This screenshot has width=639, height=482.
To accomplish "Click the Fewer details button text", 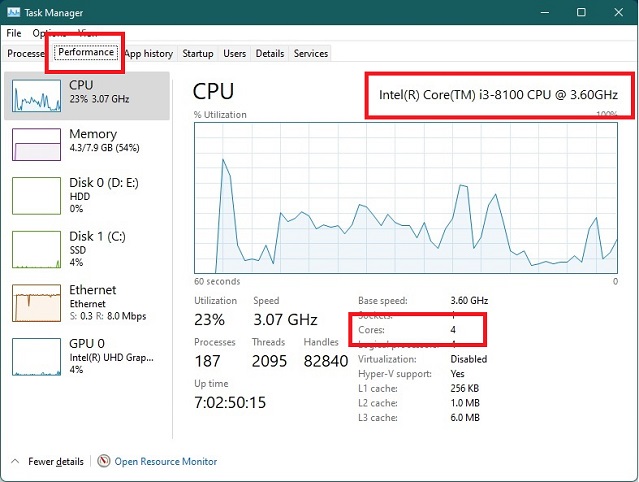I will pos(56,462).
